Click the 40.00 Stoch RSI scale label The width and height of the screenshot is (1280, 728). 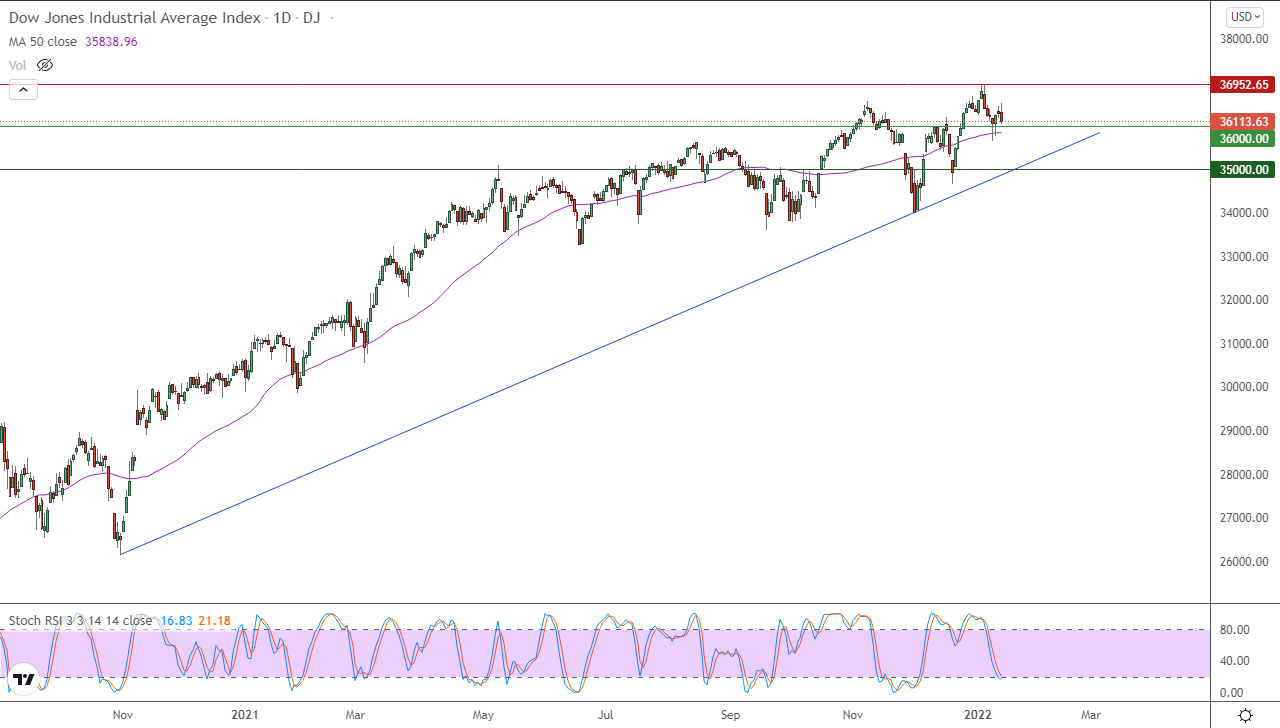(x=1235, y=660)
